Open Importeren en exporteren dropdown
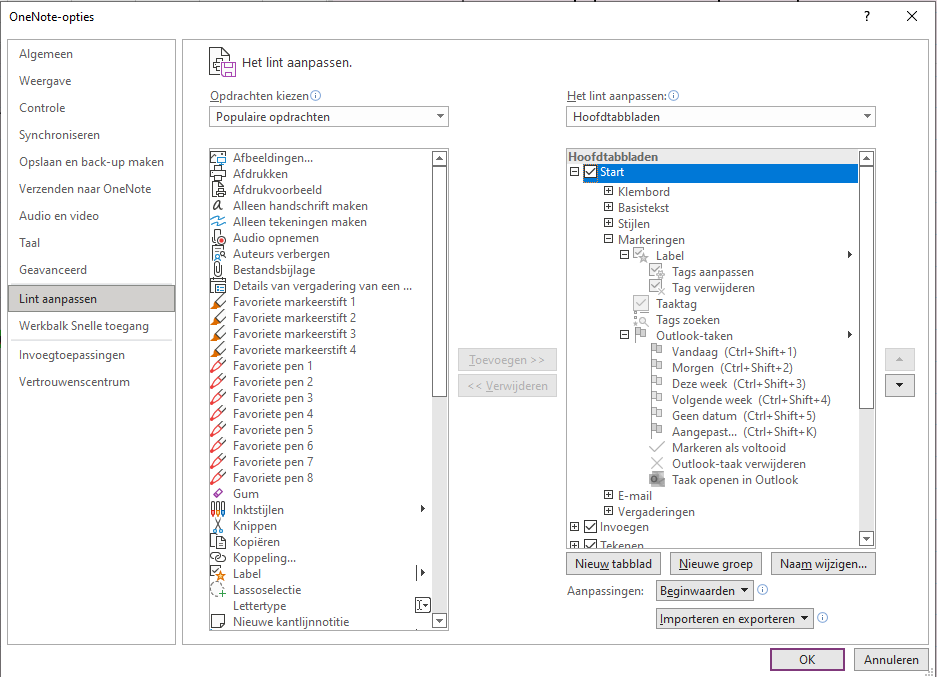This screenshot has width=937, height=677. point(734,618)
